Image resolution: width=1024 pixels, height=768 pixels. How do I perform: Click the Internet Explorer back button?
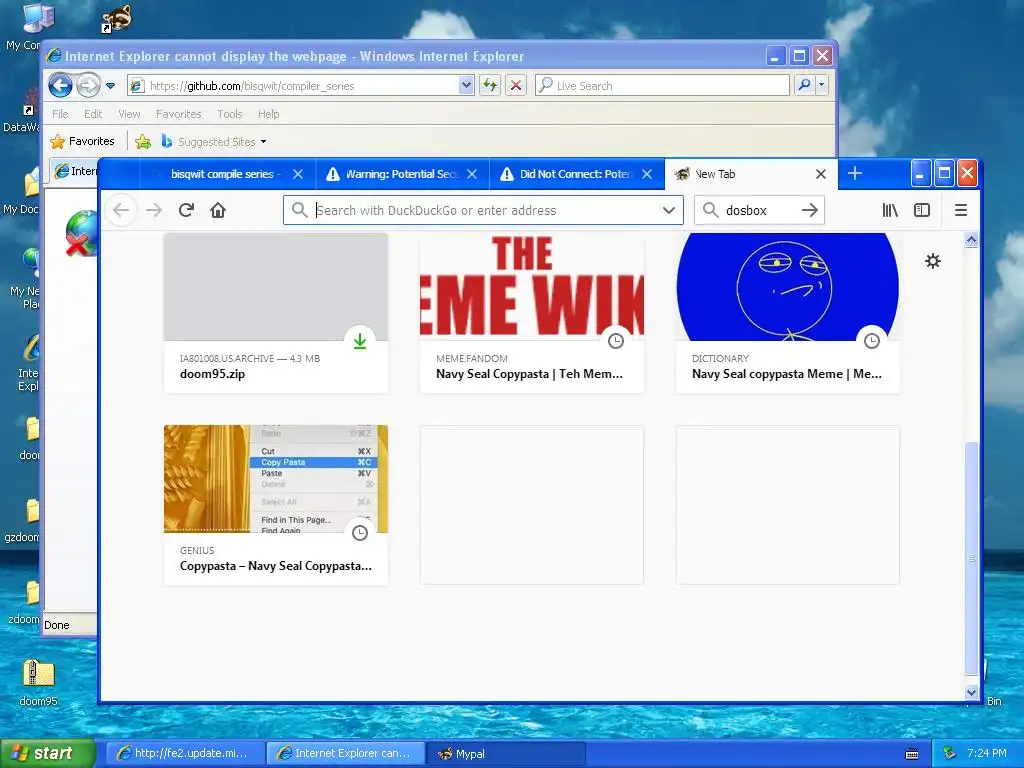(60, 85)
